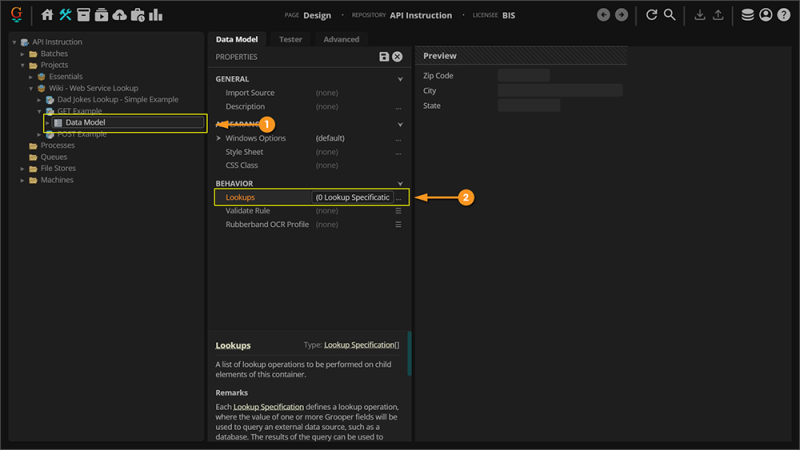Screen dimensions: 800x450
Task: Click the Zip Code preview field
Action: [523, 76]
